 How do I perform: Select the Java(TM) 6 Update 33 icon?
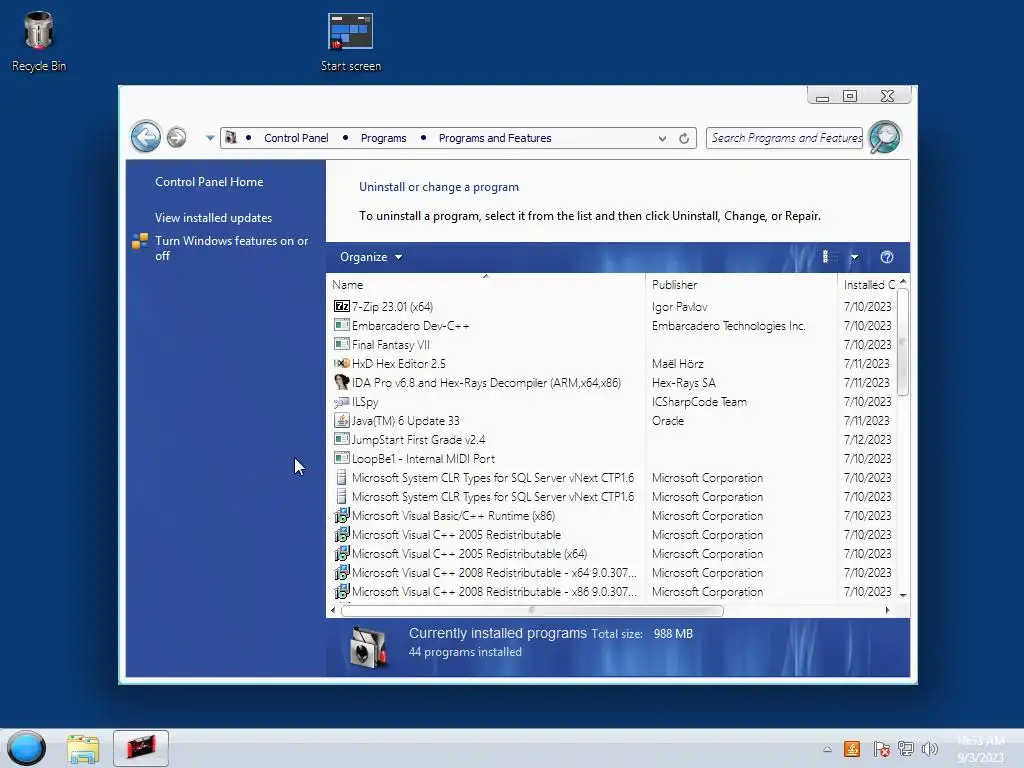coord(342,421)
